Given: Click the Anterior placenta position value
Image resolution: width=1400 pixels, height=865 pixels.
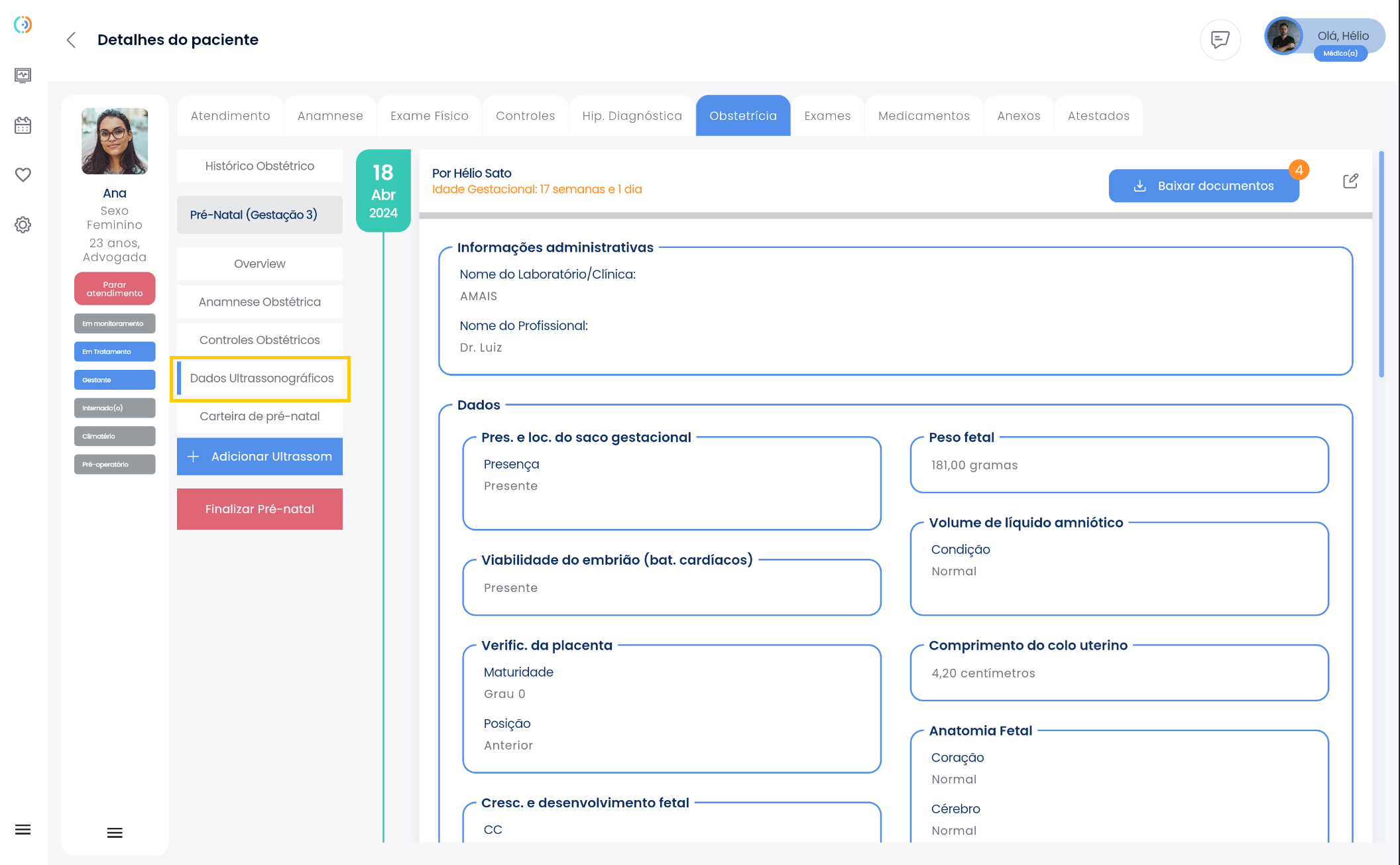Looking at the screenshot, I should pyautogui.click(x=508, y=746).
